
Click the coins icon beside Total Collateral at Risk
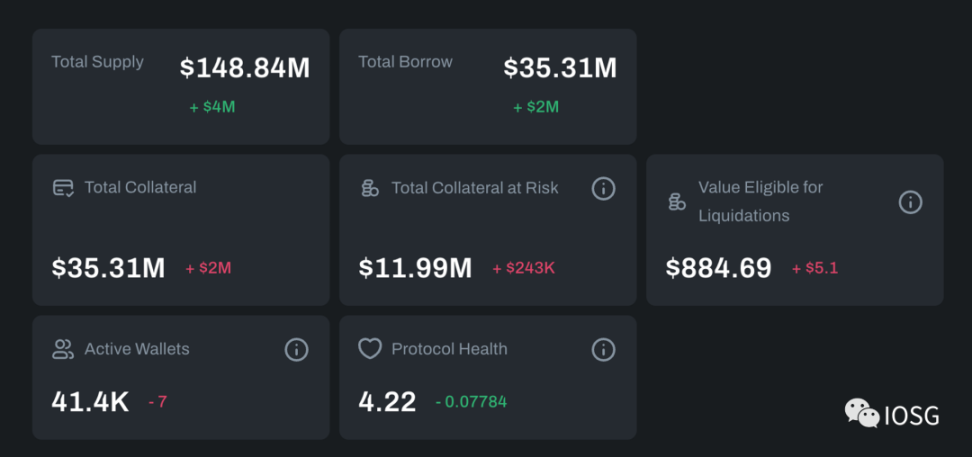(370, 188)
